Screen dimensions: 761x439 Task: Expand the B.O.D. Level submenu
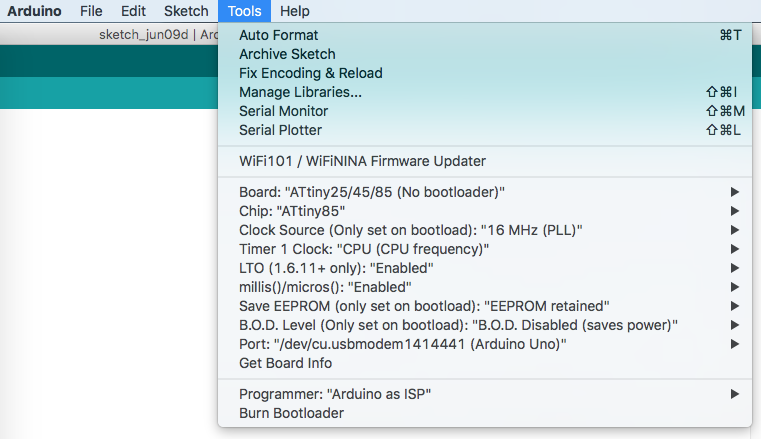(485, 325)
